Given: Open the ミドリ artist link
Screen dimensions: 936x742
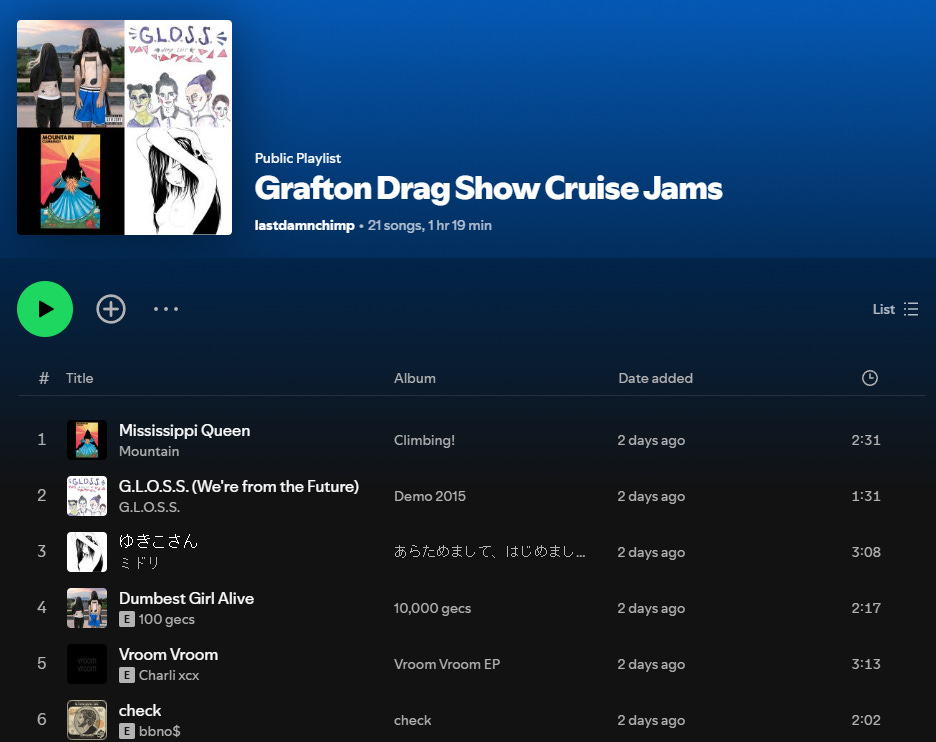Looking at the screenshot, I should 139,563.
